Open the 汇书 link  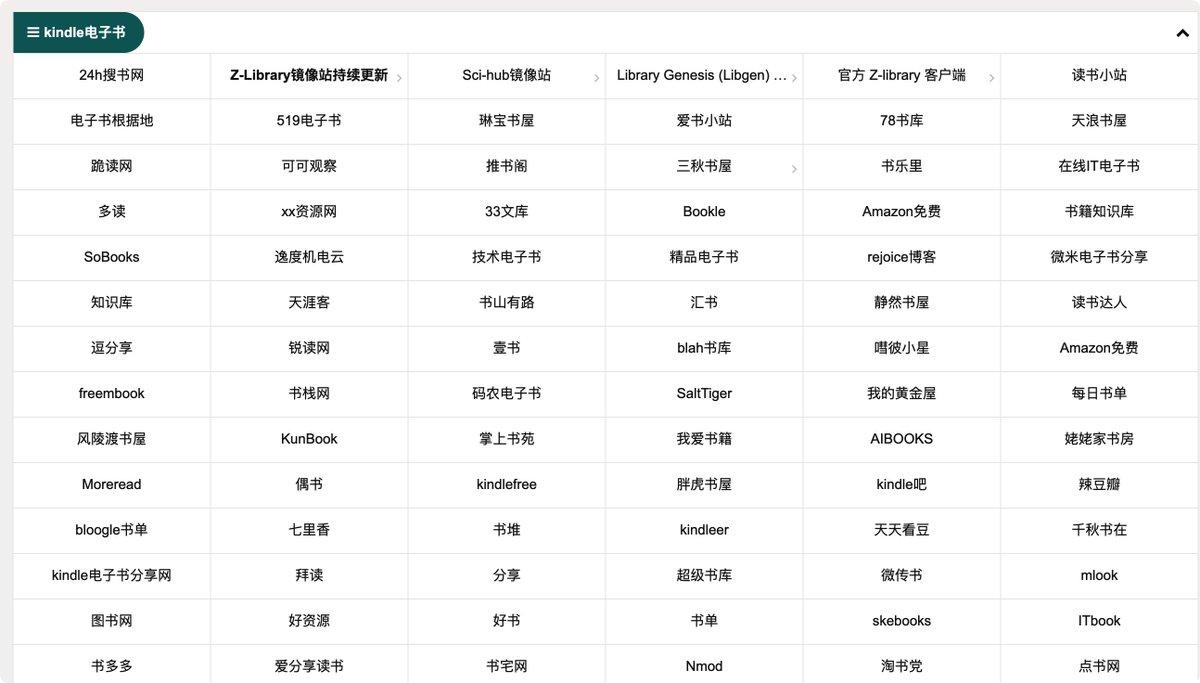coord(704,302)
